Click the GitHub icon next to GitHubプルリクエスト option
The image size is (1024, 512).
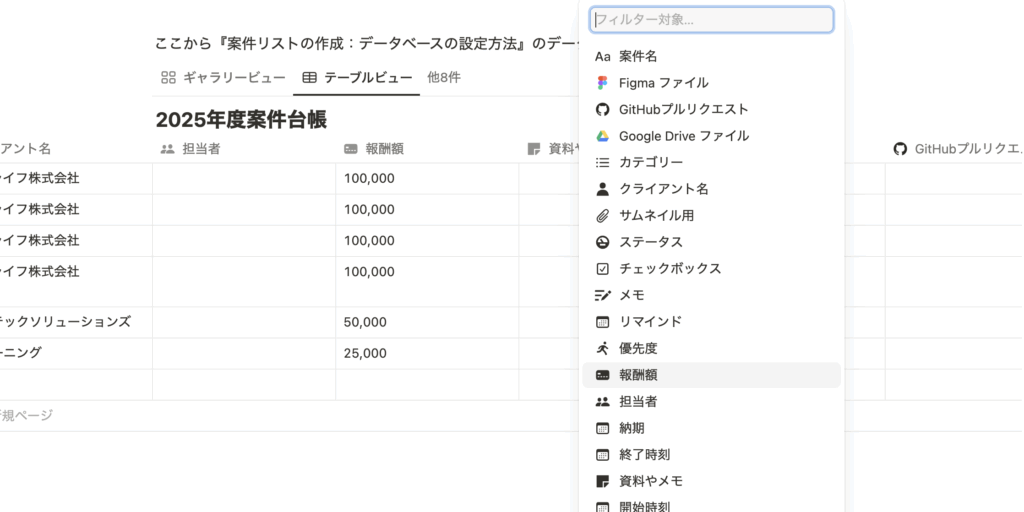point(602,109)
